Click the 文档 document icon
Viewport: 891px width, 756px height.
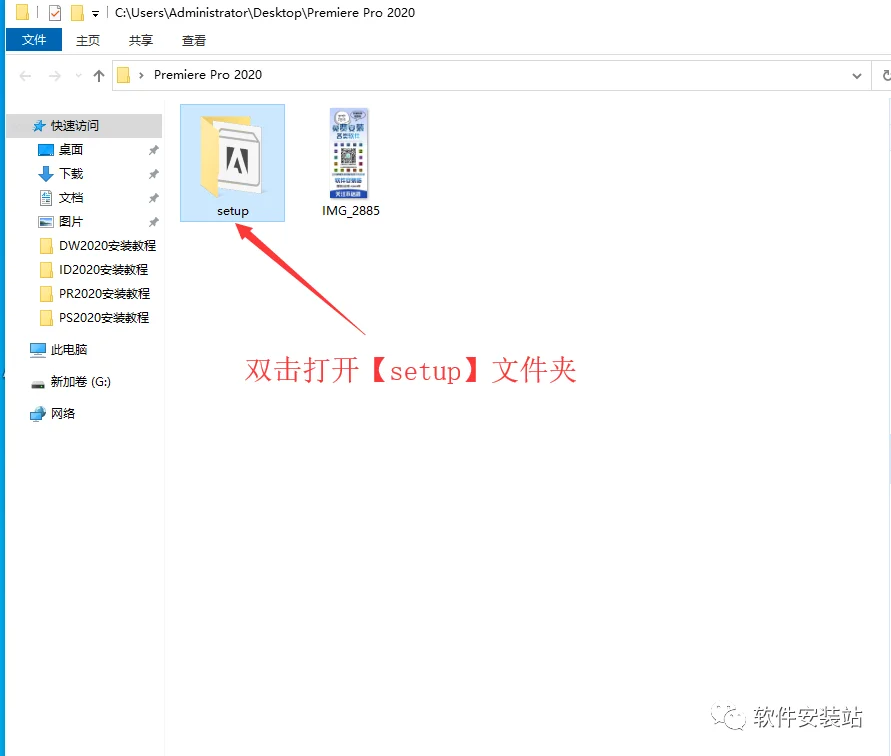45,198
